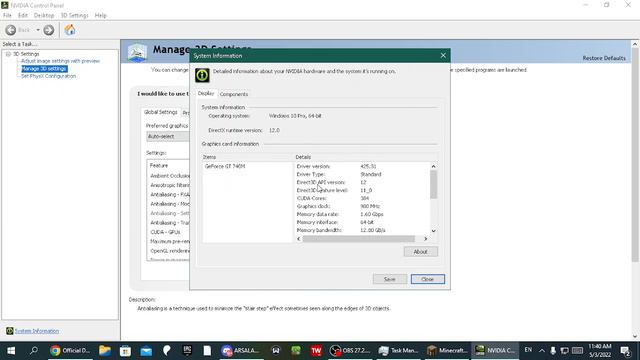The image size is (640, 360).
Task: Select Adjust image settings with preview
Action: coord(60,61)
